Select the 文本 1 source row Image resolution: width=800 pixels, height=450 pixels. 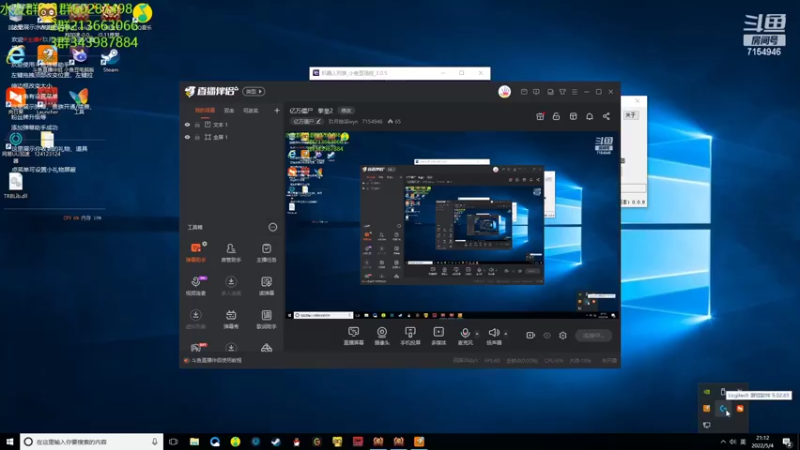pos(231,124)
